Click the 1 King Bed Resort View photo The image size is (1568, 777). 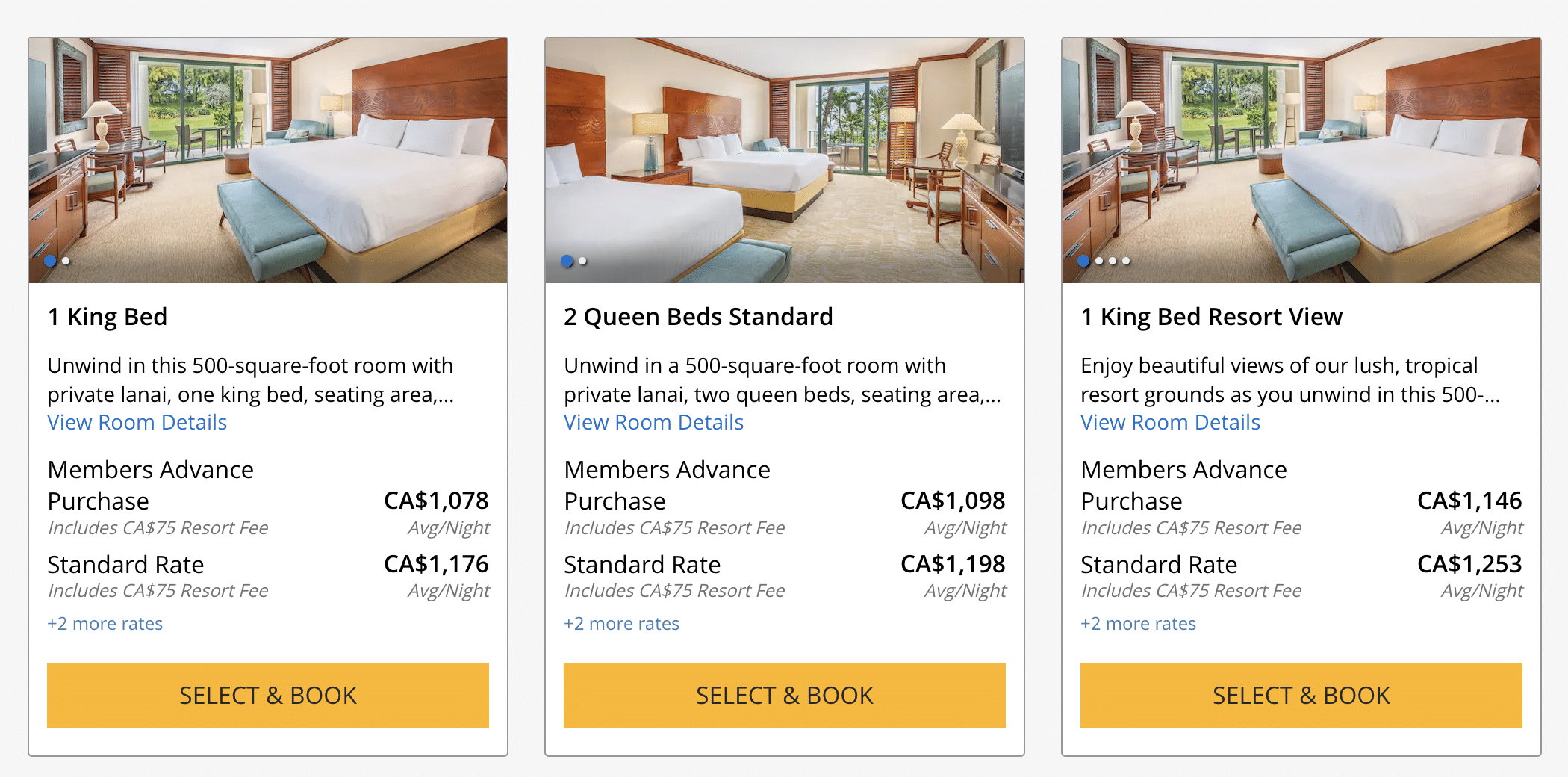point(1301,149)
